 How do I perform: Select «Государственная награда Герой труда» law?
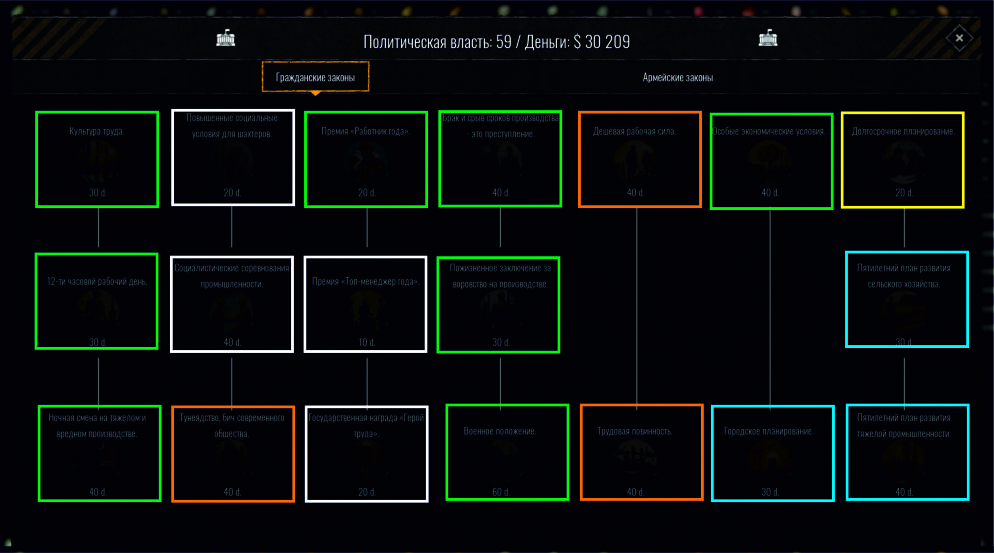click(367, 453)
